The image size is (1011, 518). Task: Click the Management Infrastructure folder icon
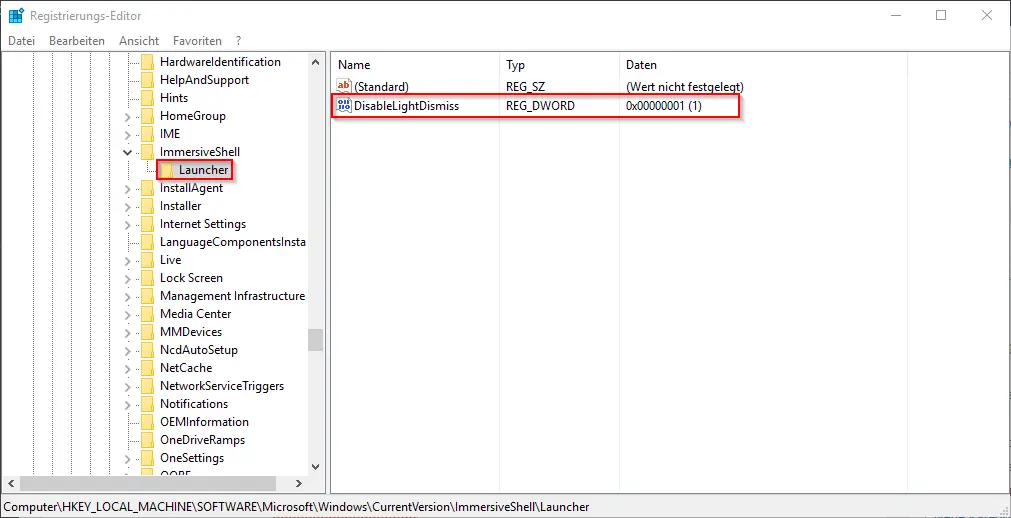click(148, 296)
